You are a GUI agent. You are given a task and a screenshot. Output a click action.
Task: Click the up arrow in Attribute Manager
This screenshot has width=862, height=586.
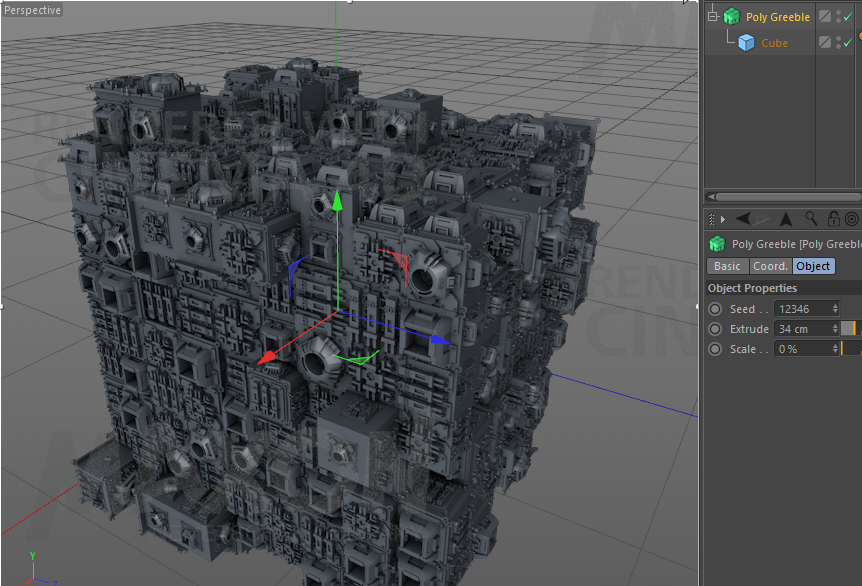(x=786, y=219)
